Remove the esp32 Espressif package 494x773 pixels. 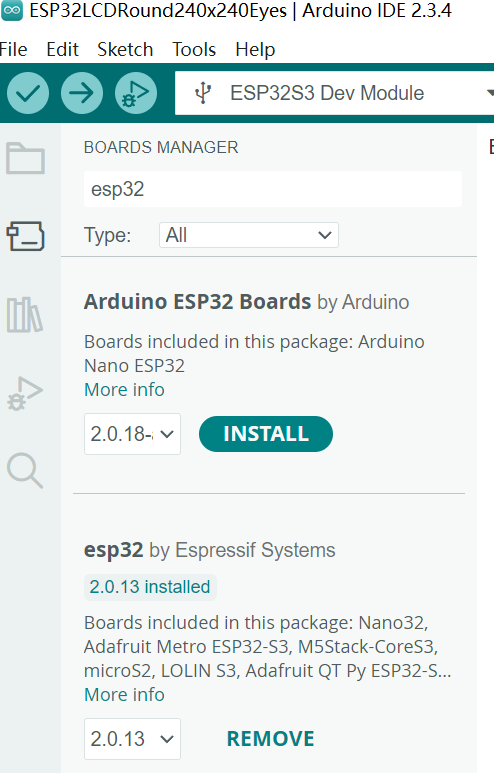click(x=270, y=738)
